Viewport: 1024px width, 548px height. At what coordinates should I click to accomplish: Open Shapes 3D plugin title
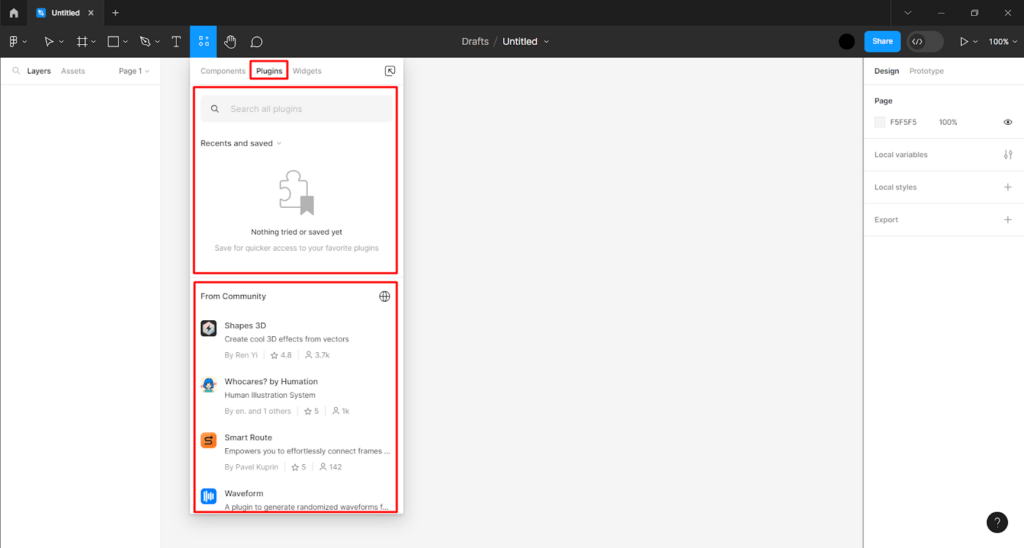click(x=245, y=325)
